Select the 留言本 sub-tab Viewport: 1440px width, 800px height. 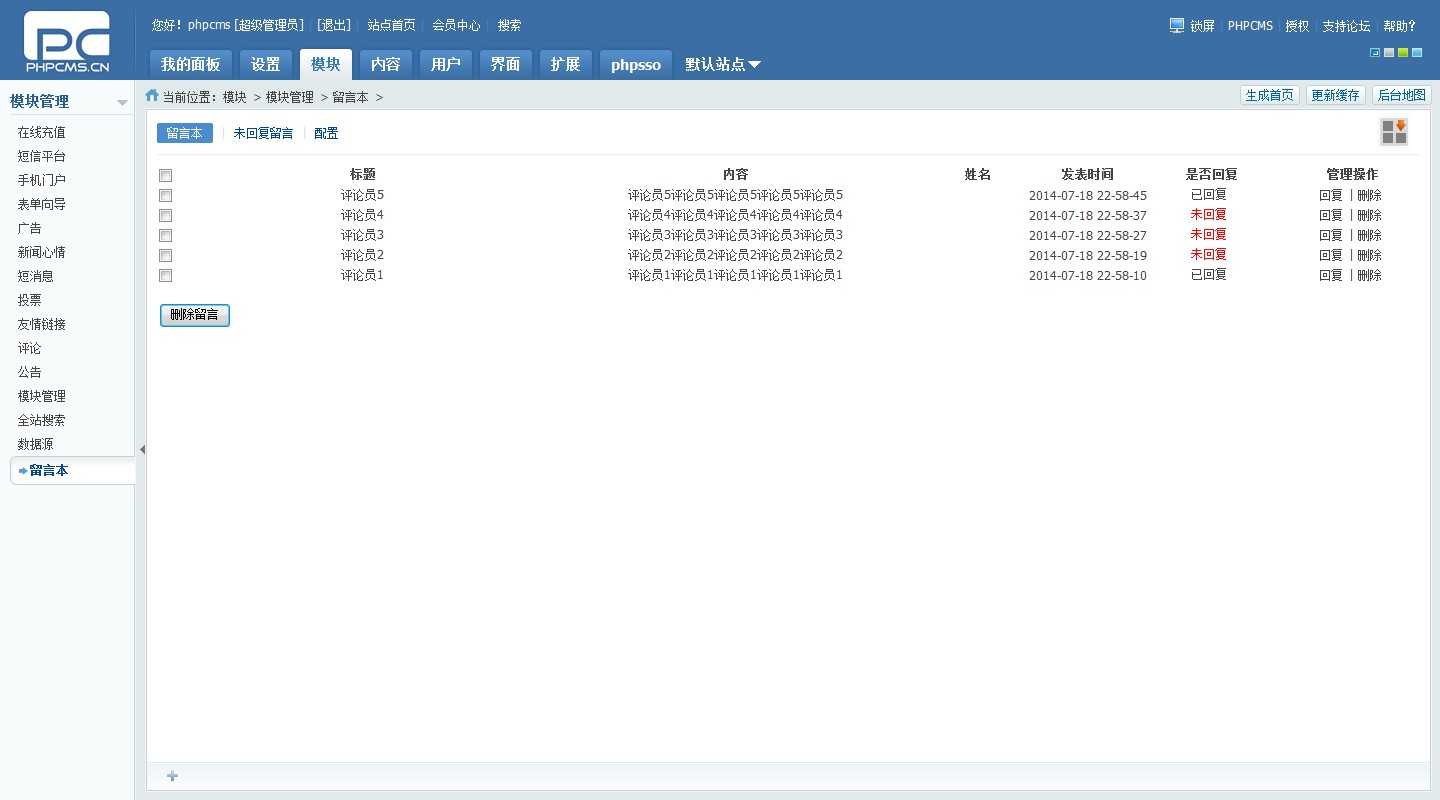(185, 133)
